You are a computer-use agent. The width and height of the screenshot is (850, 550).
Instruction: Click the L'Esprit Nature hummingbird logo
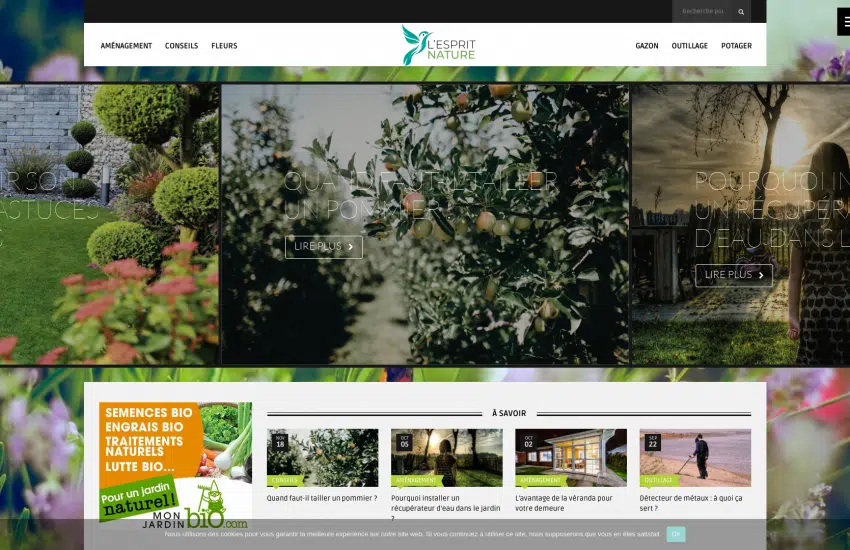point(438,45)
